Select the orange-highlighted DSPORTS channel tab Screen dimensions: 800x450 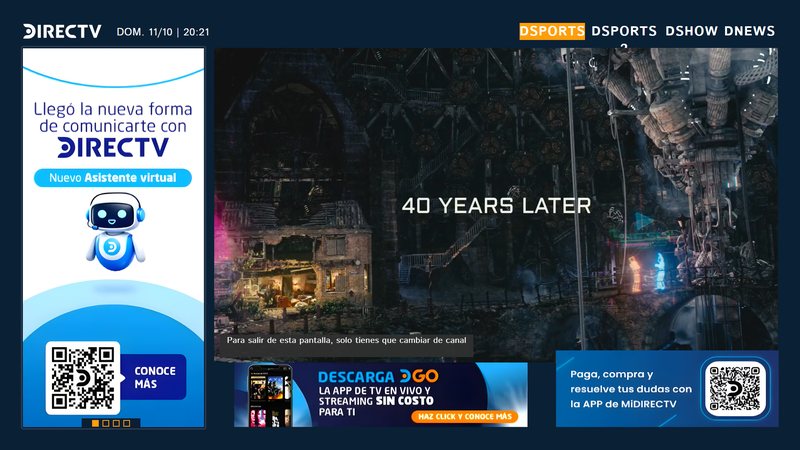point(552,31)
